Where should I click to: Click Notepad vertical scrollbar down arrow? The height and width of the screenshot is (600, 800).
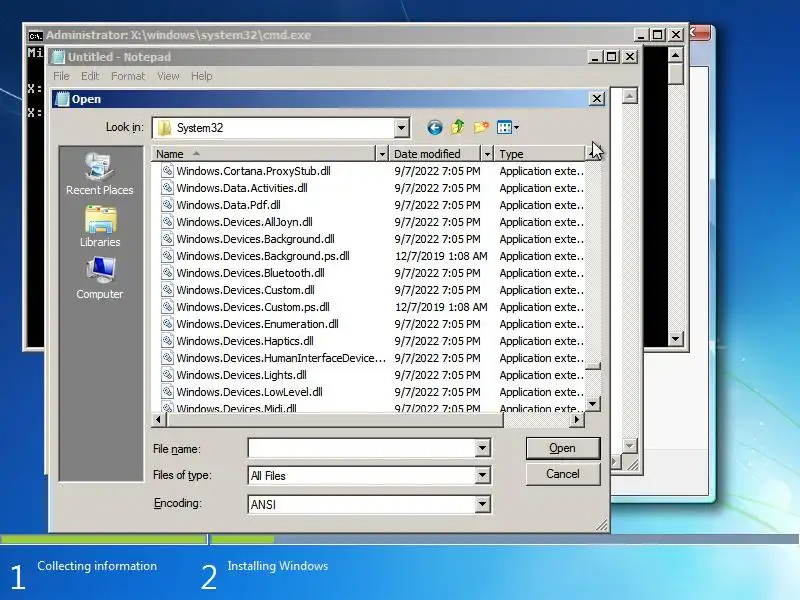(630, 445)
